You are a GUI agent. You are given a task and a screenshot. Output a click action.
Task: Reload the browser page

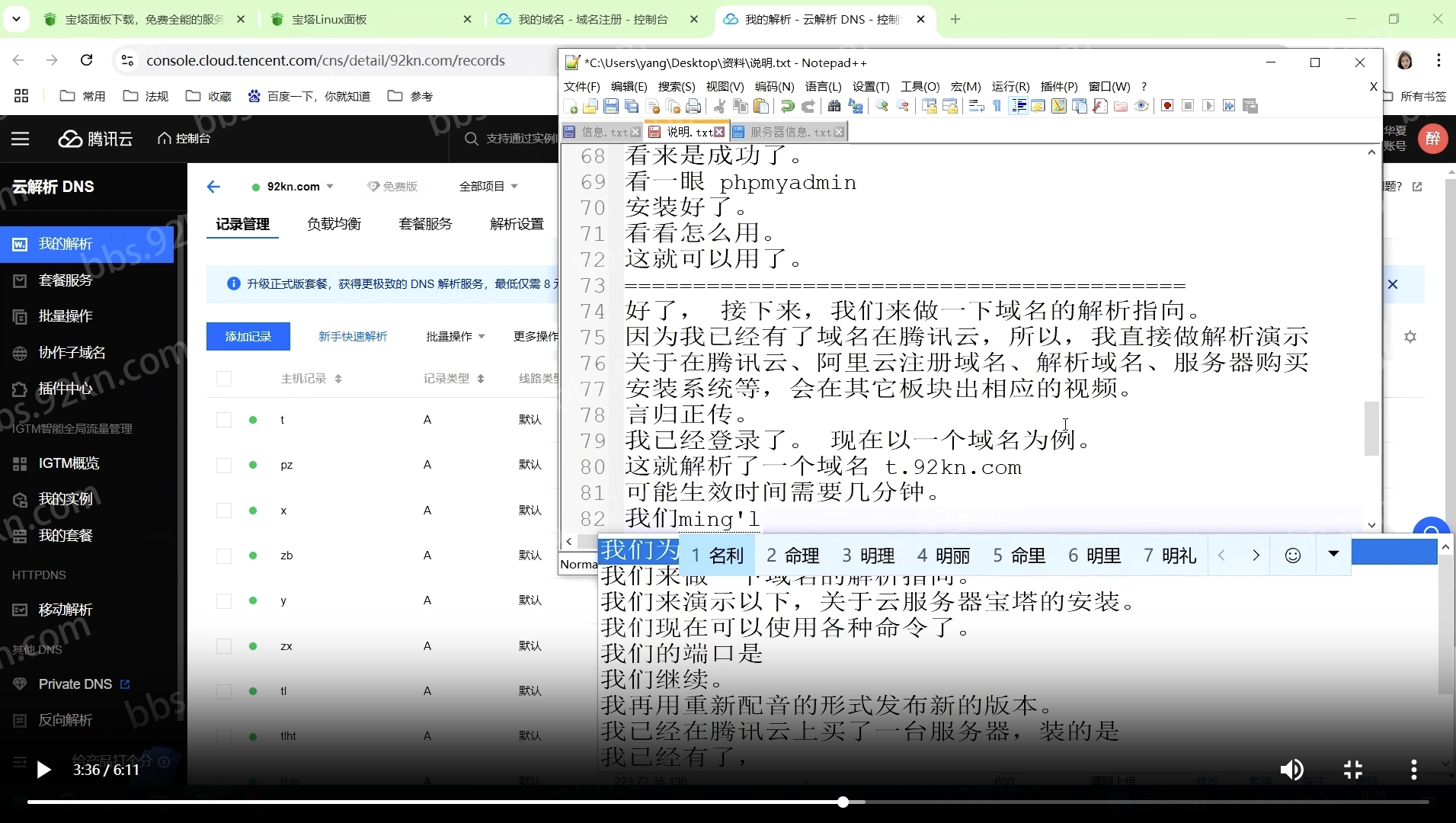pyautogui.click(x=87, y=60)
